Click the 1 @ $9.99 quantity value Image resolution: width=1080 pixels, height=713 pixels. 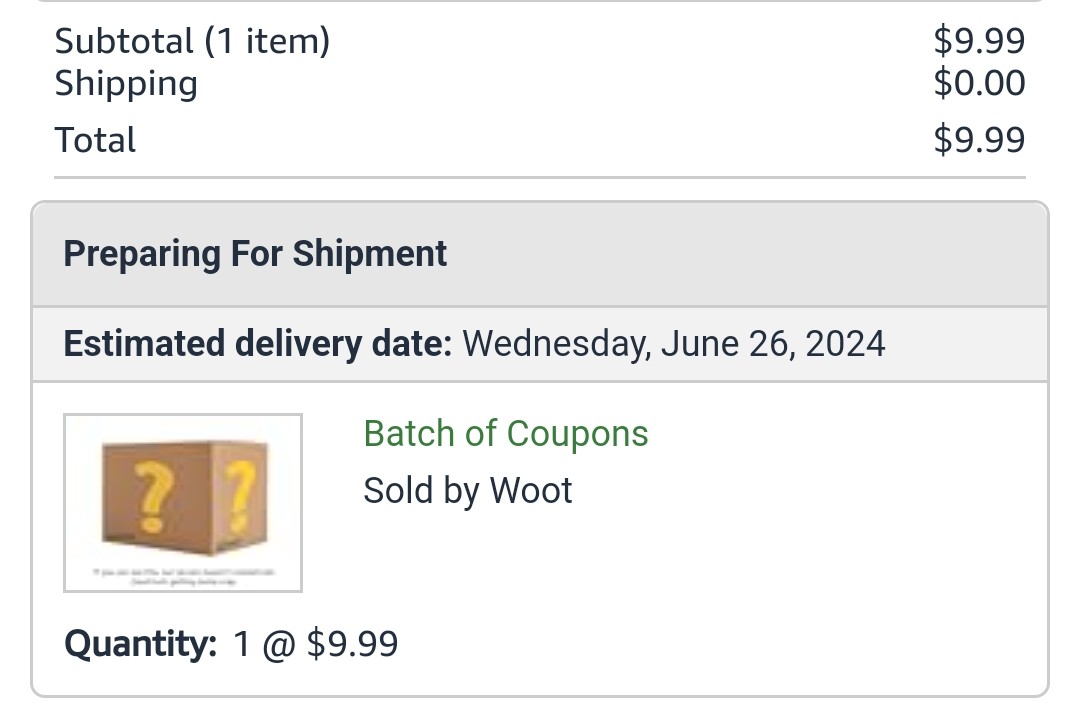click(315, 643)
